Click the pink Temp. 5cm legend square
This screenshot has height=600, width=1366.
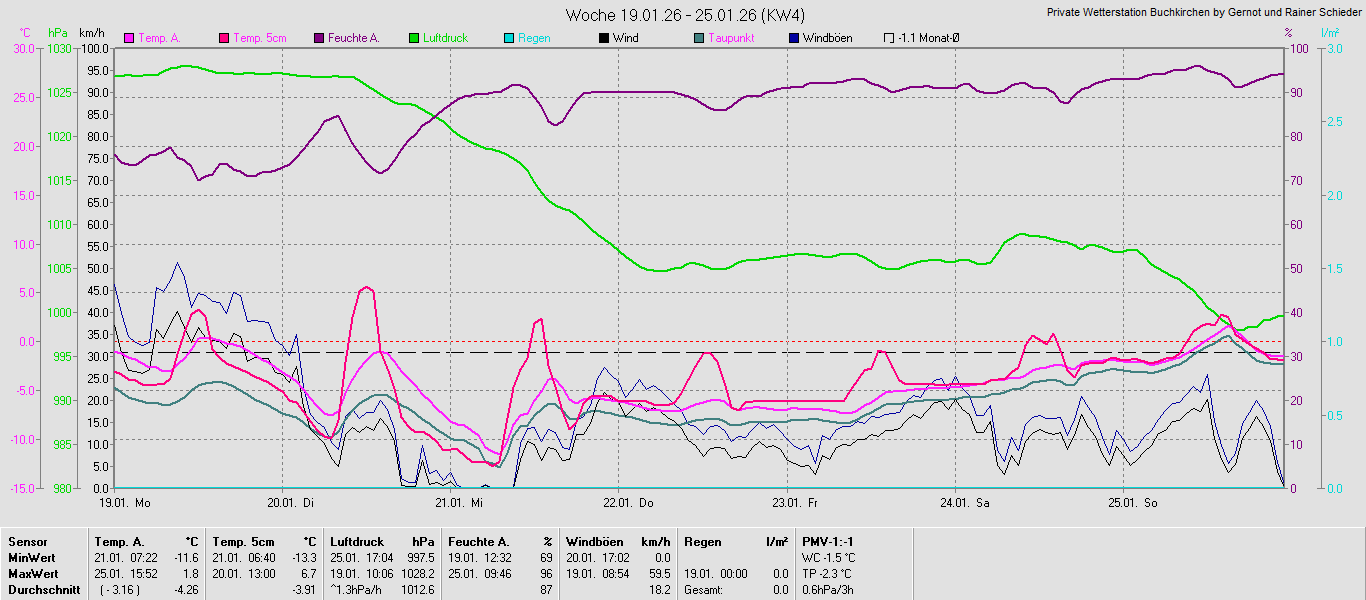tap(224, 38)
